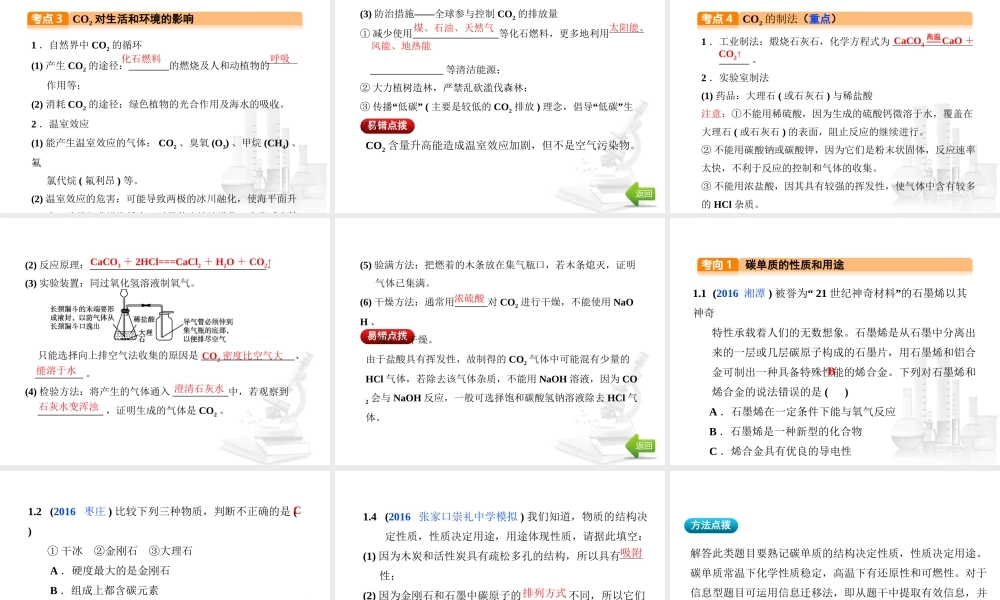Click the blue 湘潭 source text
Viewport: 1000px width, 600px height.
[x=754, y=293]
